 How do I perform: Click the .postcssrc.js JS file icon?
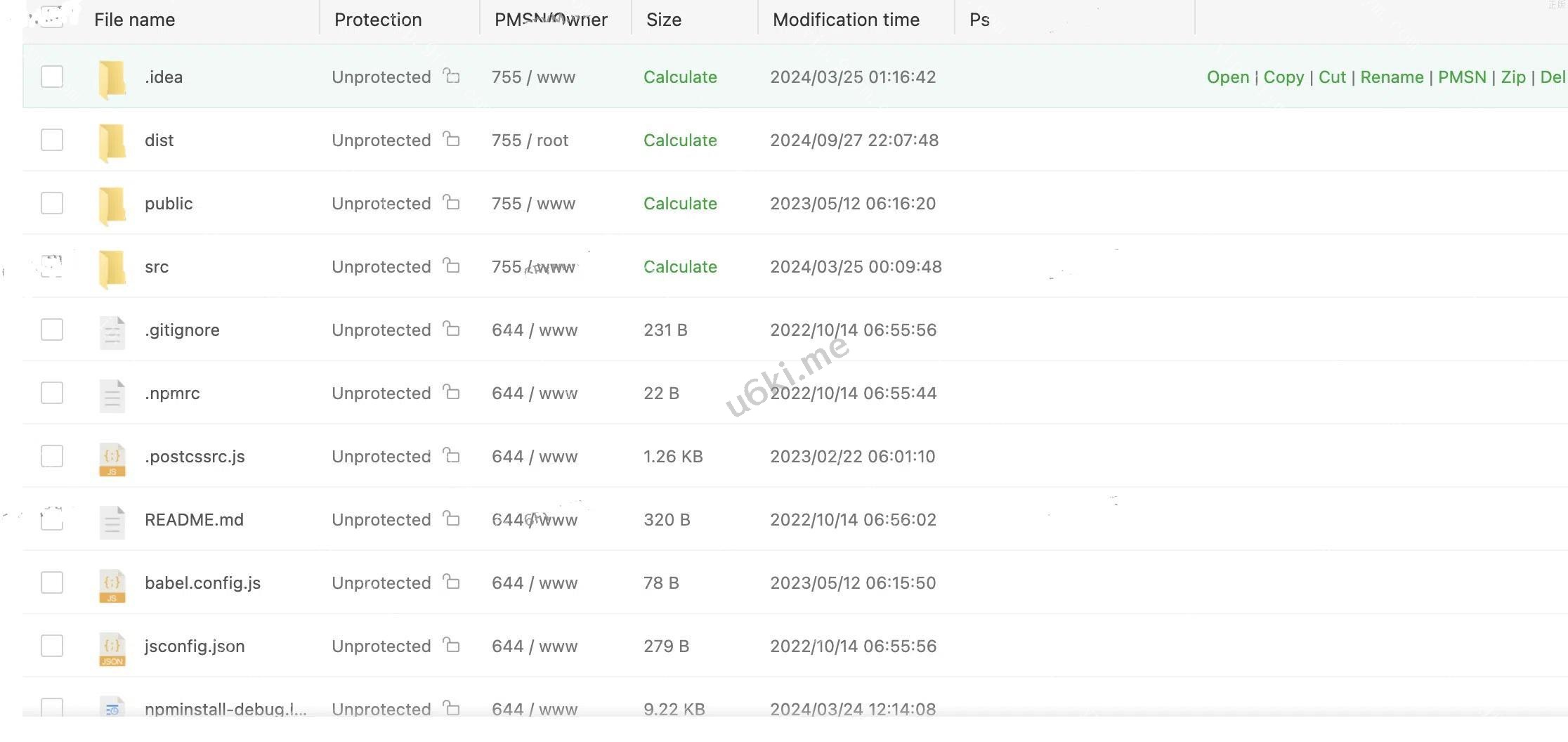(112, 459)
